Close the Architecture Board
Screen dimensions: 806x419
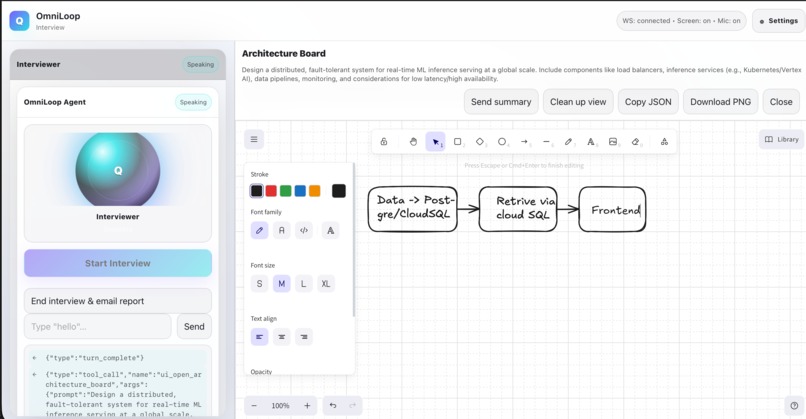coord(781,102)
